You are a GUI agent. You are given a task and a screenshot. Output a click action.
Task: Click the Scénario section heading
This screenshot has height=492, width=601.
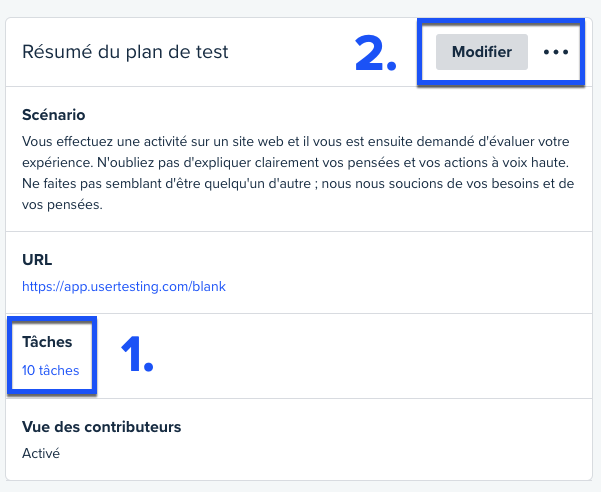point(54,115)
